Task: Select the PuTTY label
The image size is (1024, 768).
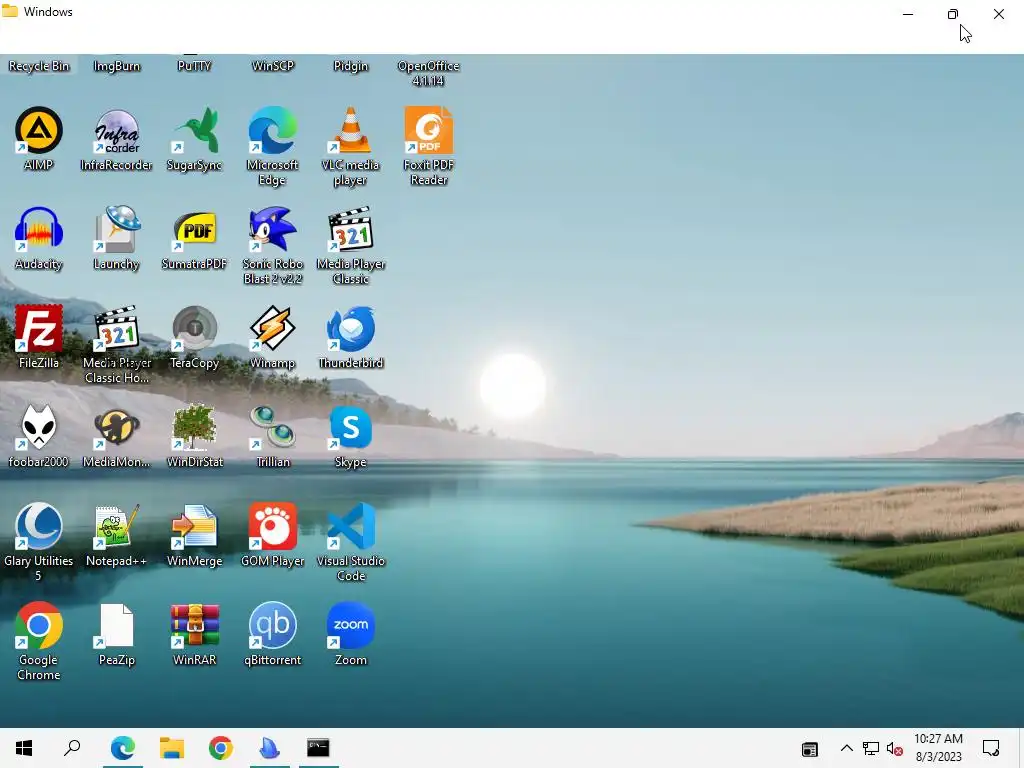Action: click(x=194, y=66)
